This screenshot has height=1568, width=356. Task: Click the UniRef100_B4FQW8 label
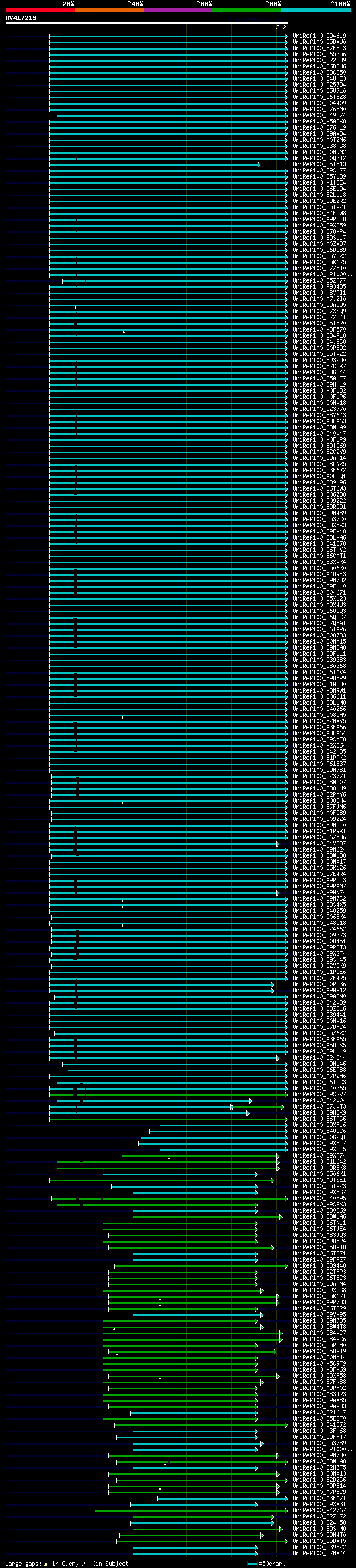coord(319,213)
